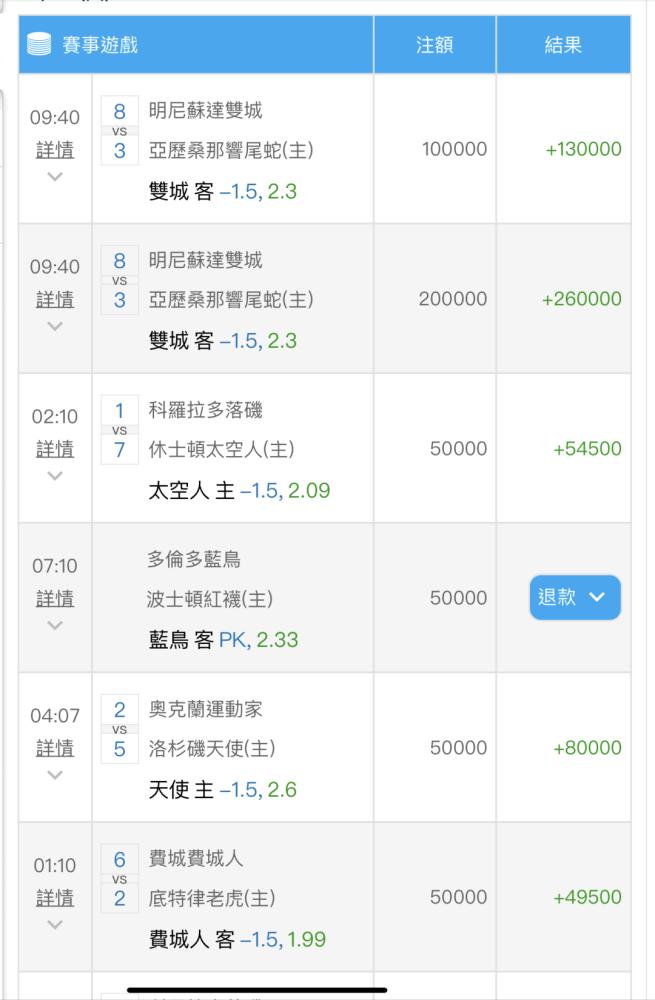This screenshot has height=1000, width=655.
Task: Expand chevron under second 09:40 row
Action: click(x=55, y=327)
